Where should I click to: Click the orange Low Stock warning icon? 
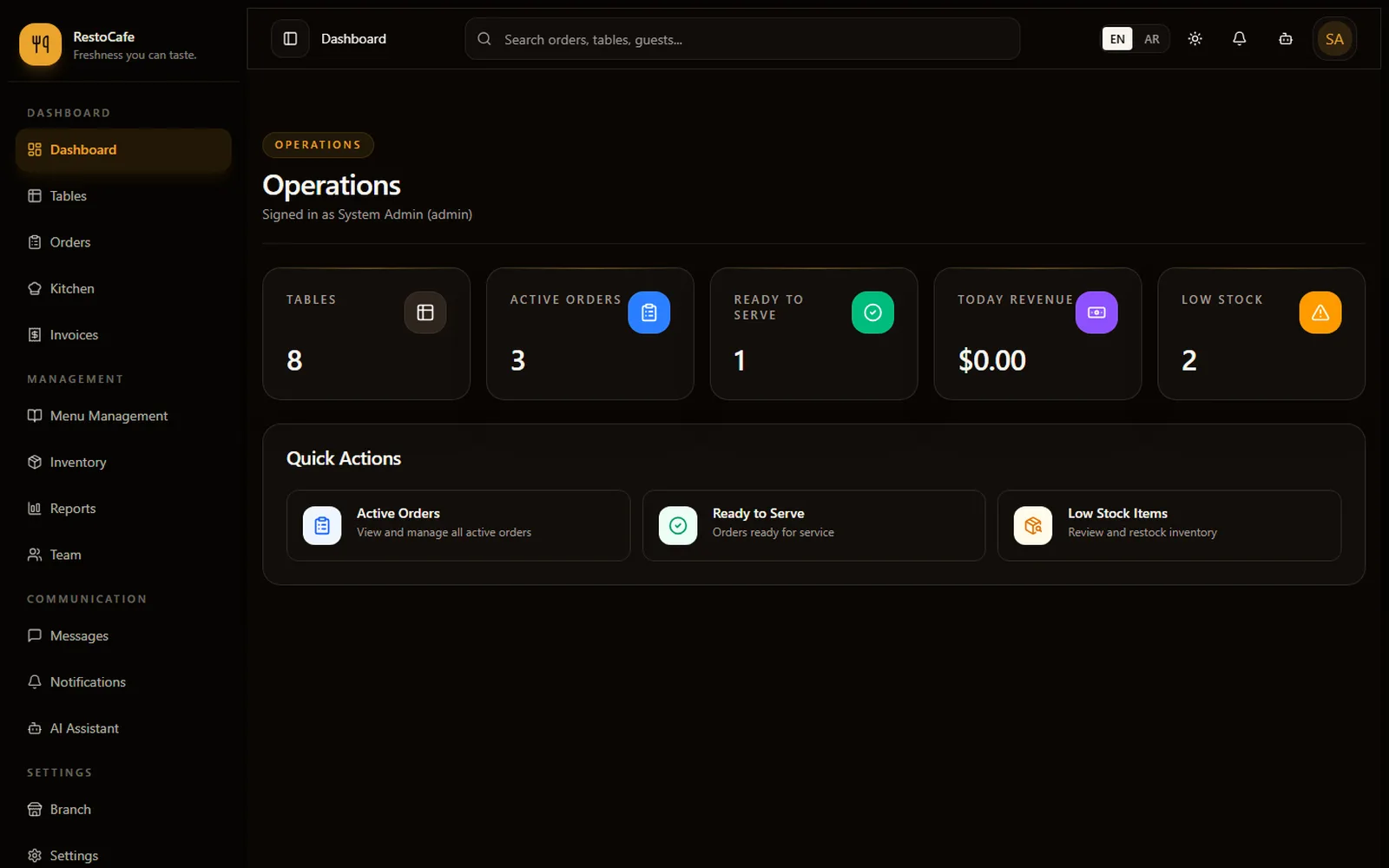coord(1320,312)
